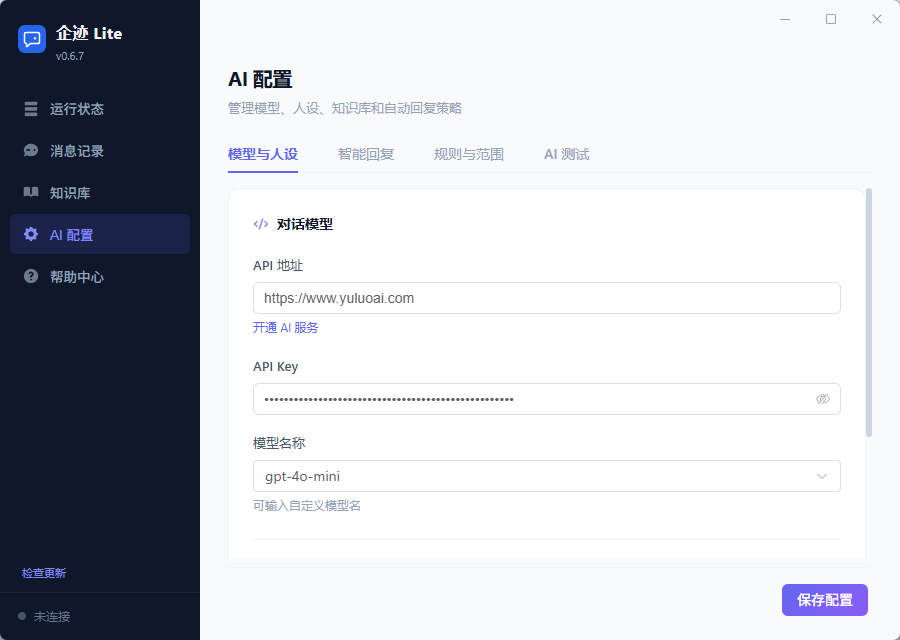Open the 知识库 book icon

click(x=30, y=192)
